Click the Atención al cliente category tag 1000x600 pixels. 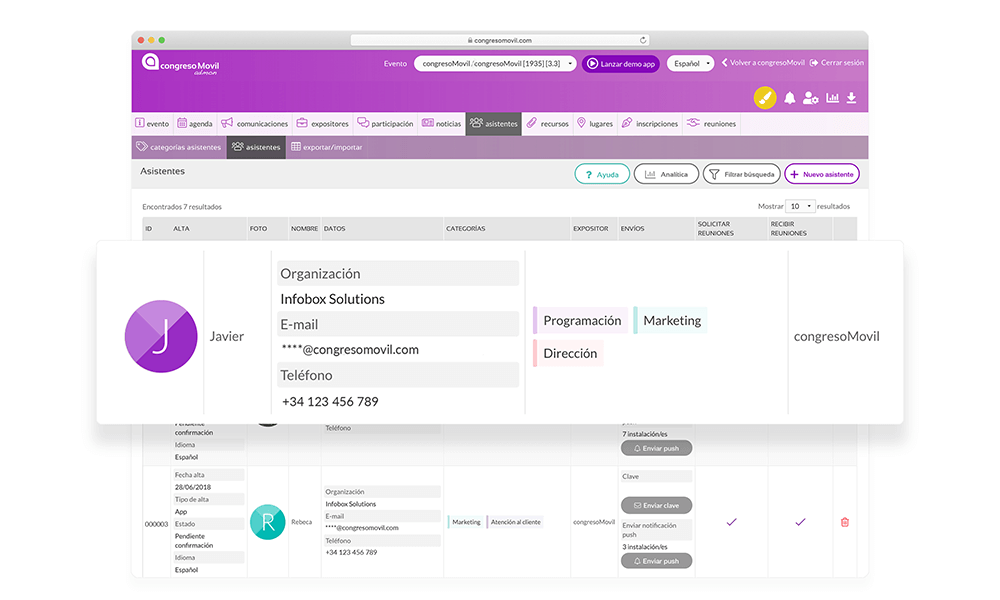point(515,522)
